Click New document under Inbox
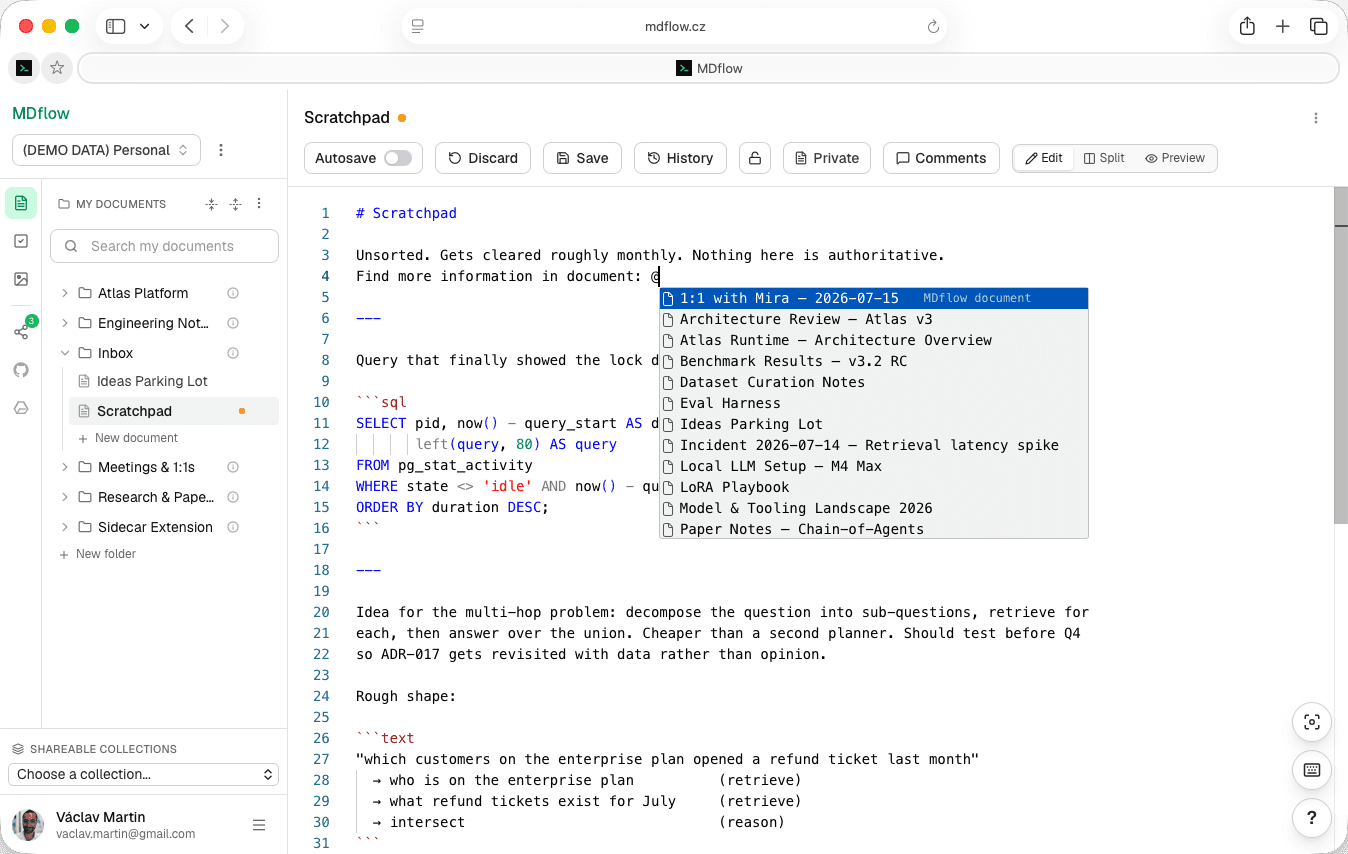The height and width of the screenshot is (854, 1348). click(x=128, y=438)
